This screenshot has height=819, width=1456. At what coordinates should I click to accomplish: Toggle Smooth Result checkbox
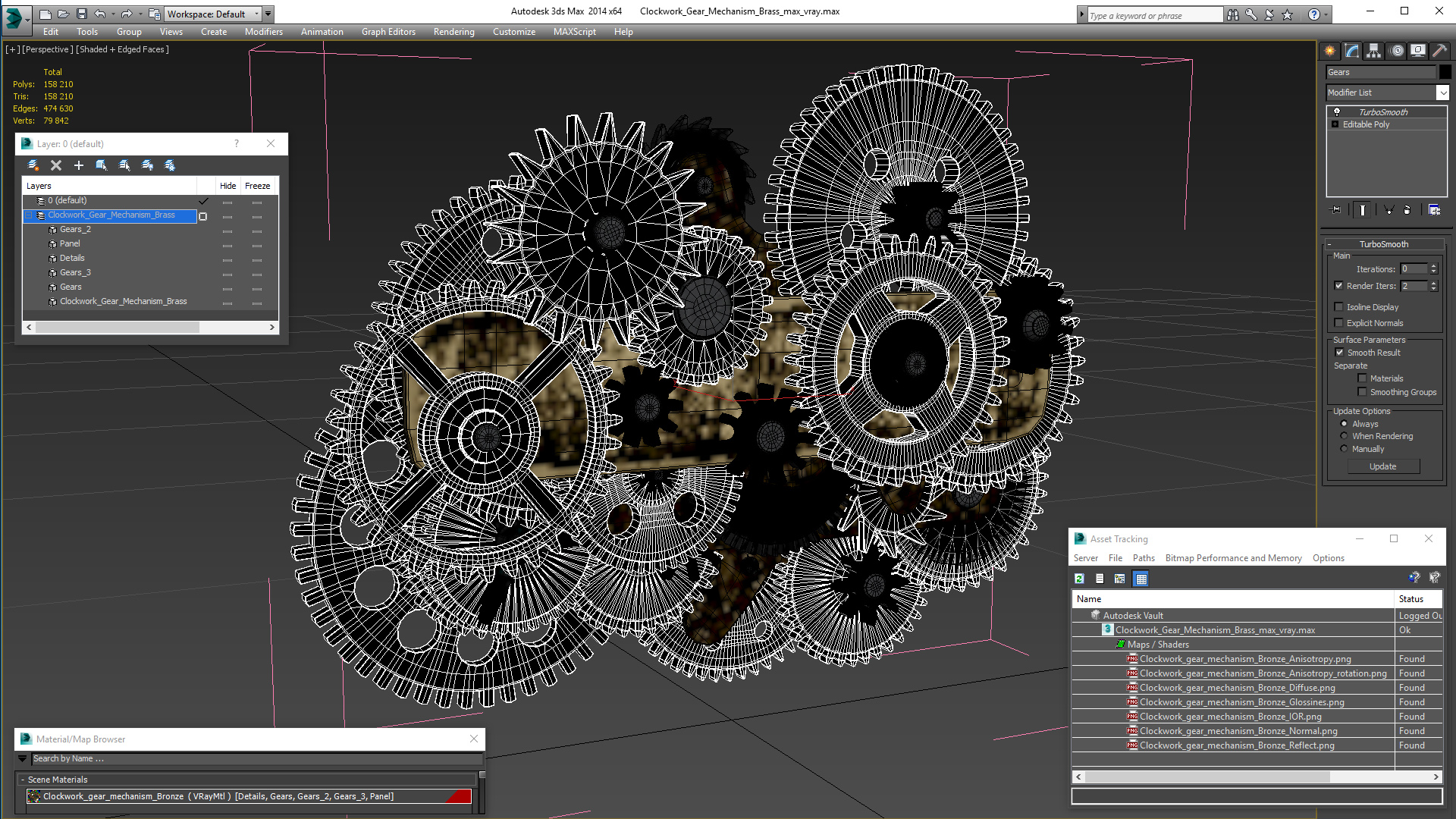[x=1339, y=353]
